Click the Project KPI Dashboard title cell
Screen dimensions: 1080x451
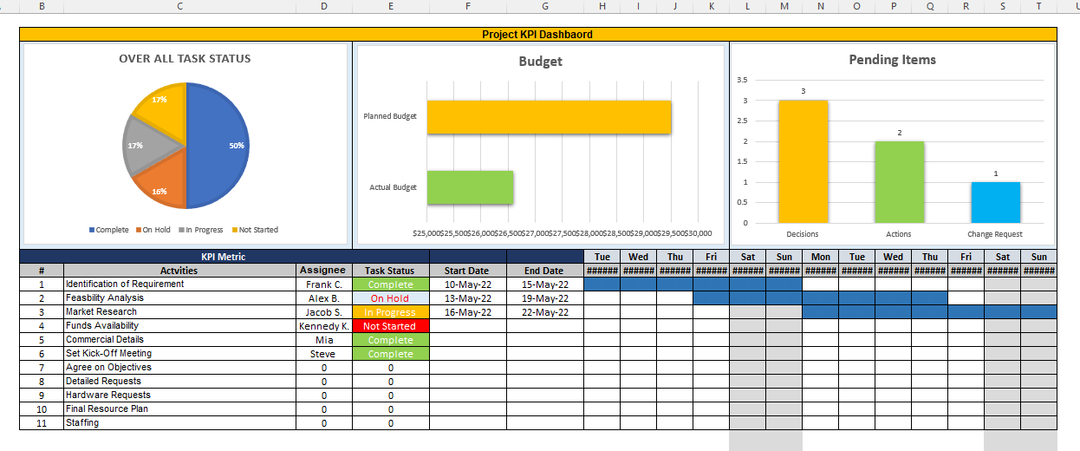coord(538,34)
